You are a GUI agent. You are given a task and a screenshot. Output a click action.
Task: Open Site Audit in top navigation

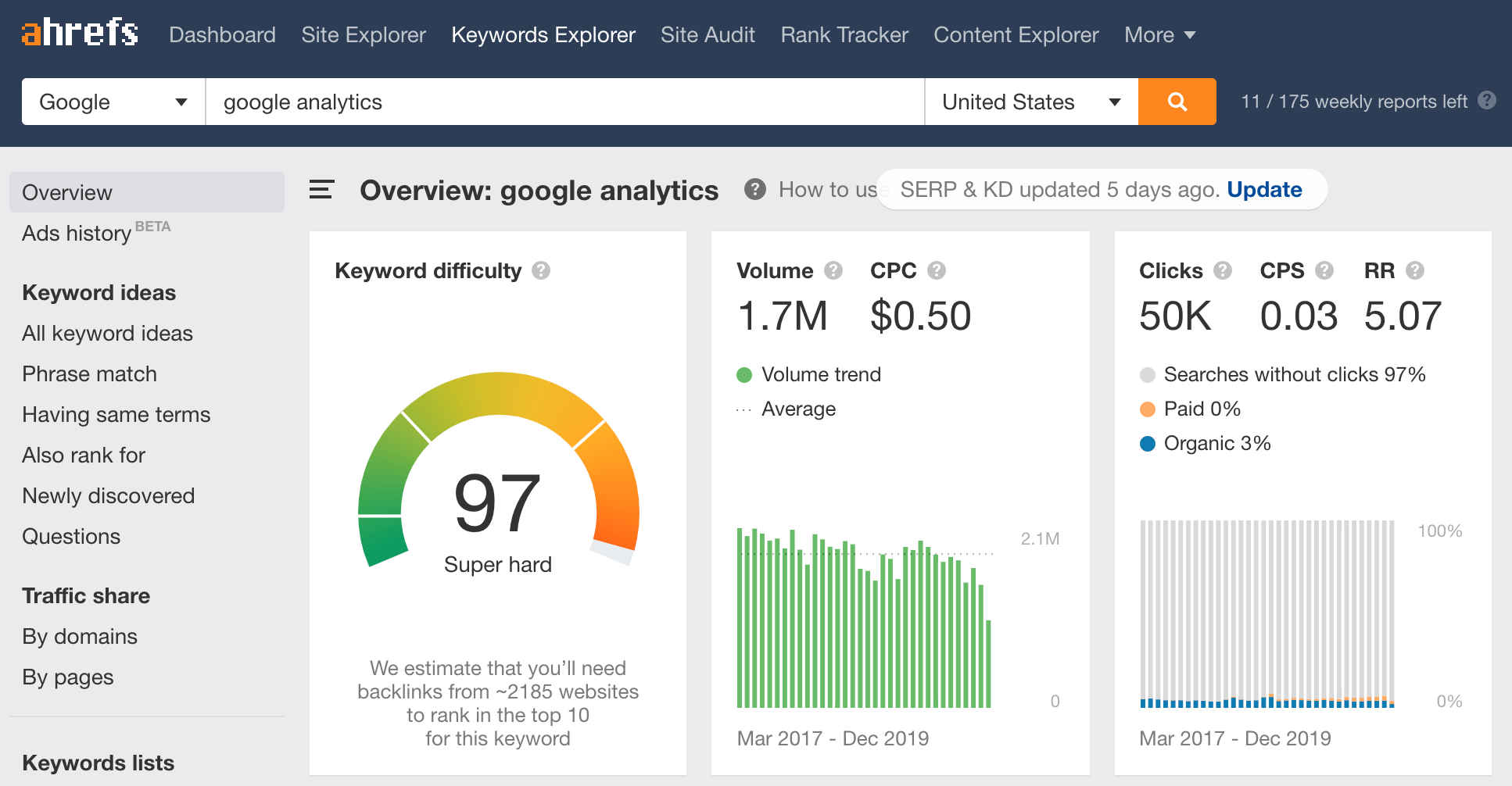tap(708, 34)
